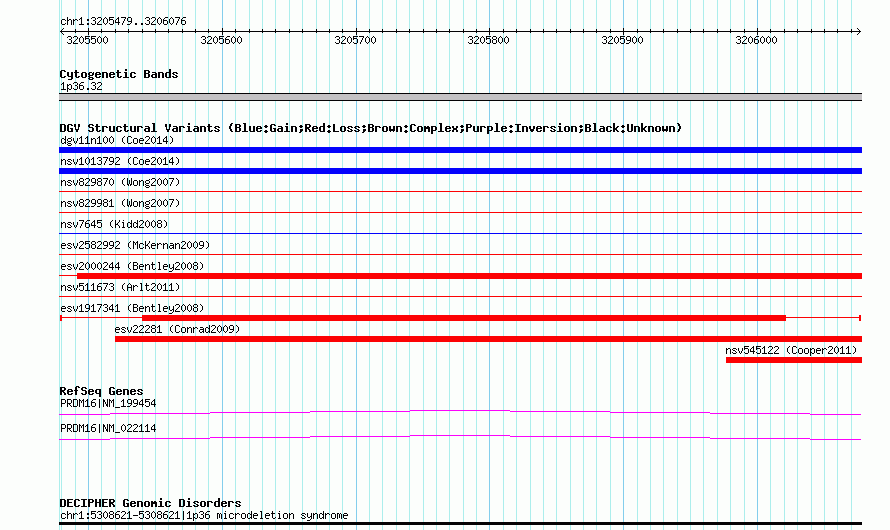
Task: Click the nsv829870 (Wong2007) text label
Action: pos(120,182)
